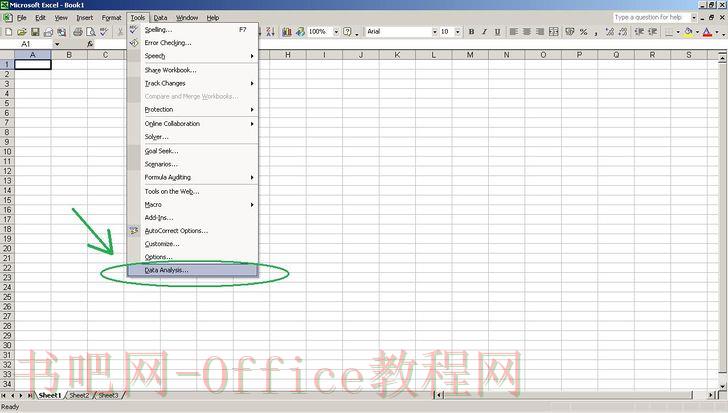Click the Print icon in the toolbar

(78, 32)
